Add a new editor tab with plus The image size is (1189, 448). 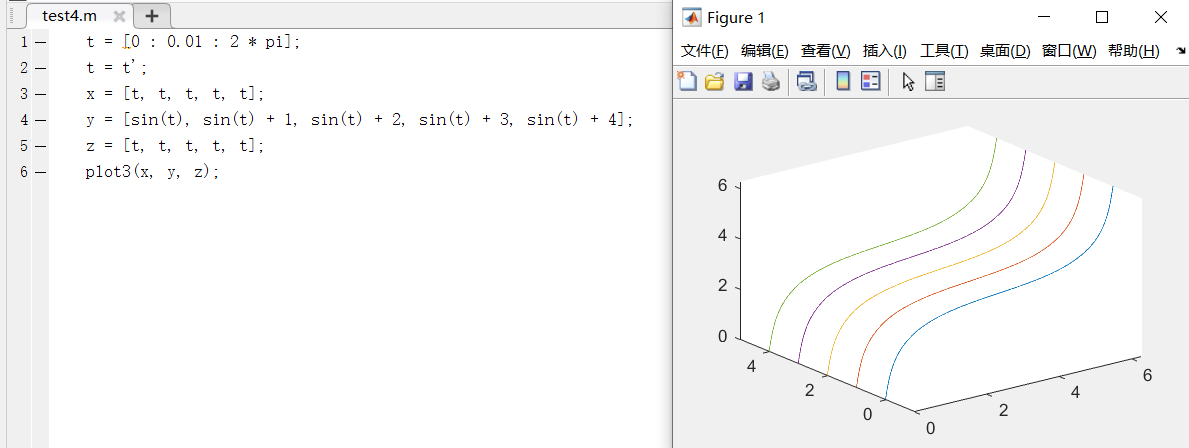[x=152, y=16]
